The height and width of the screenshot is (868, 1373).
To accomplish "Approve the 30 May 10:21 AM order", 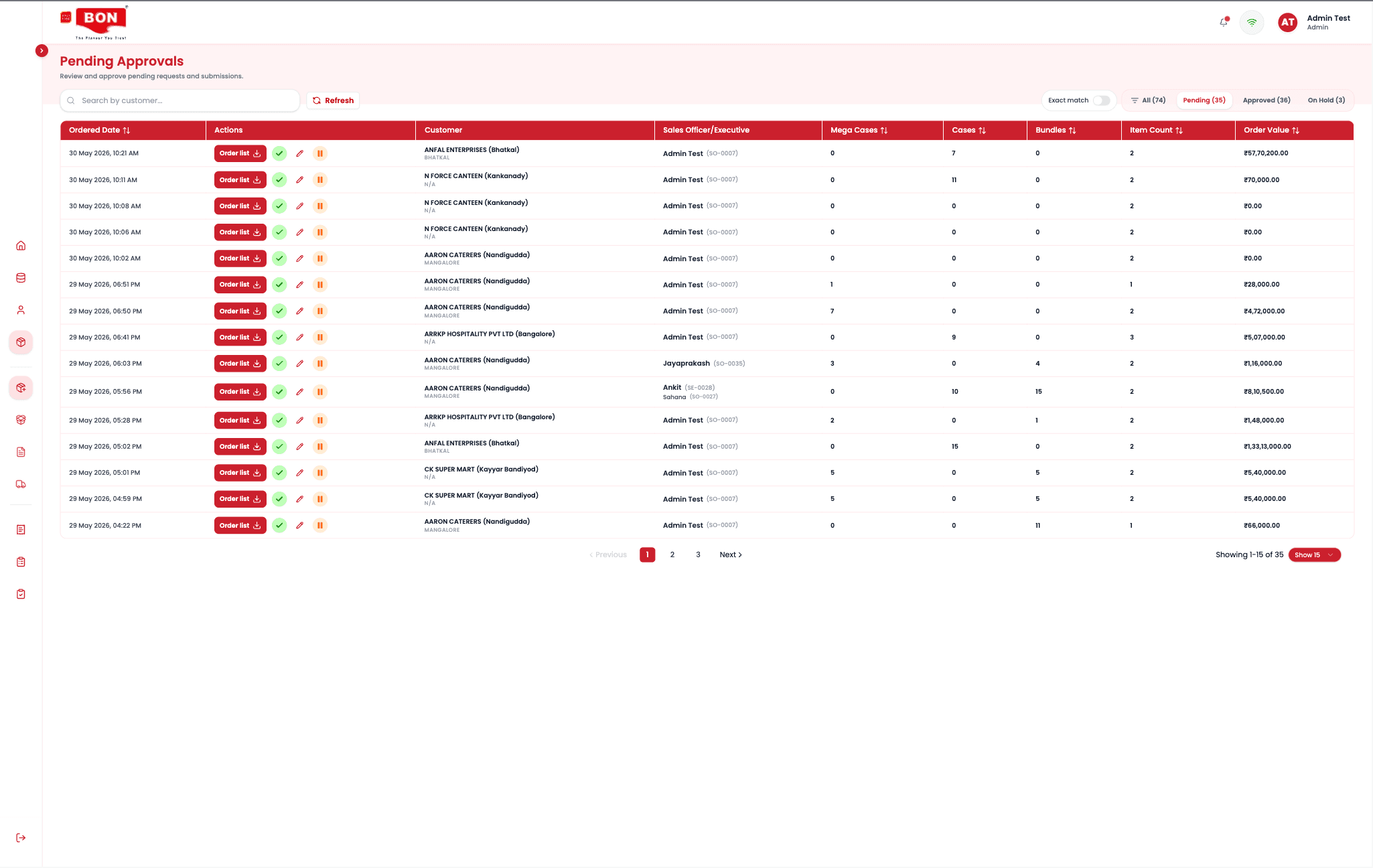I will pyautogui.click(x=279, y=153).
